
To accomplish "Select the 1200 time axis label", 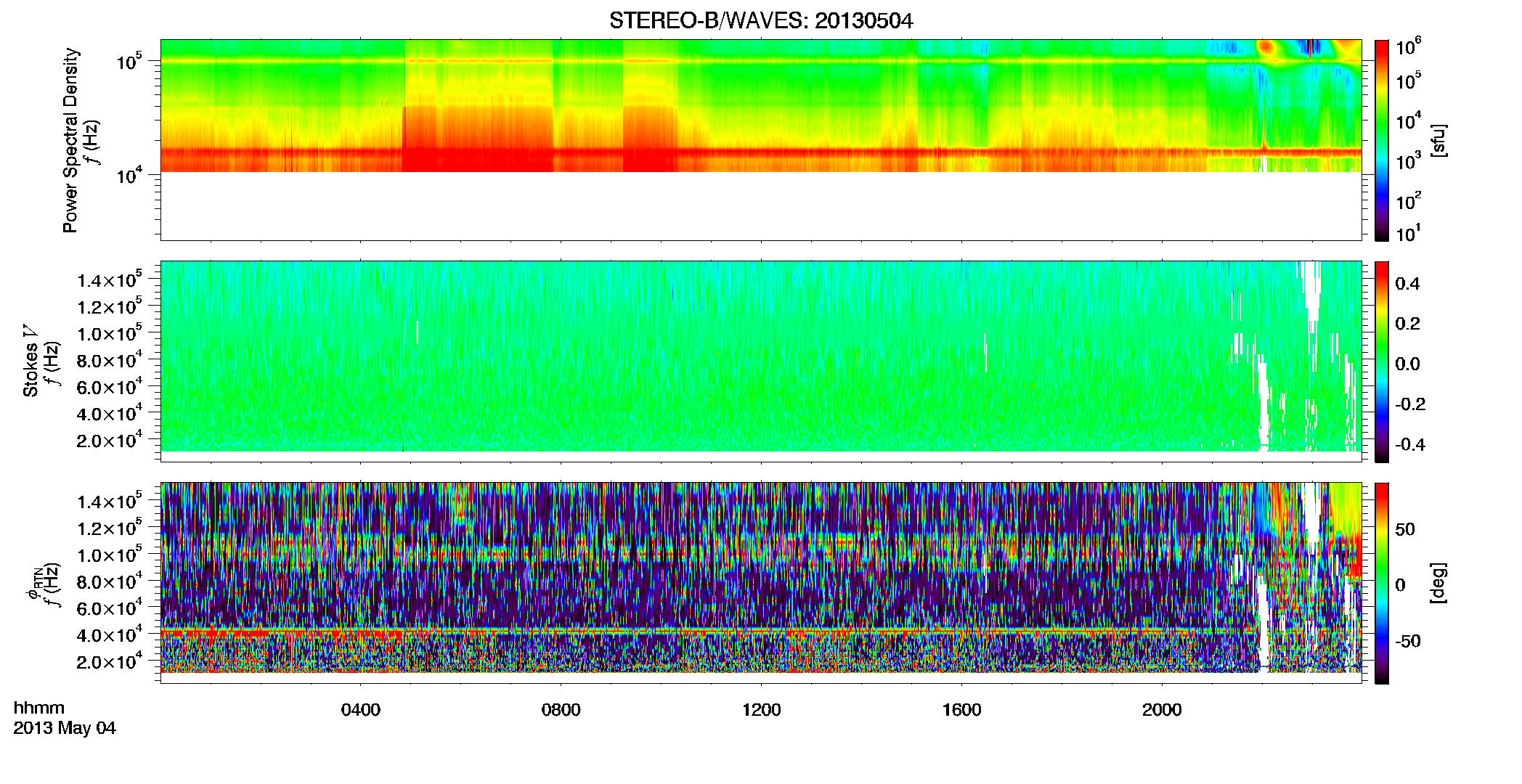I will [x=762, y=710].
